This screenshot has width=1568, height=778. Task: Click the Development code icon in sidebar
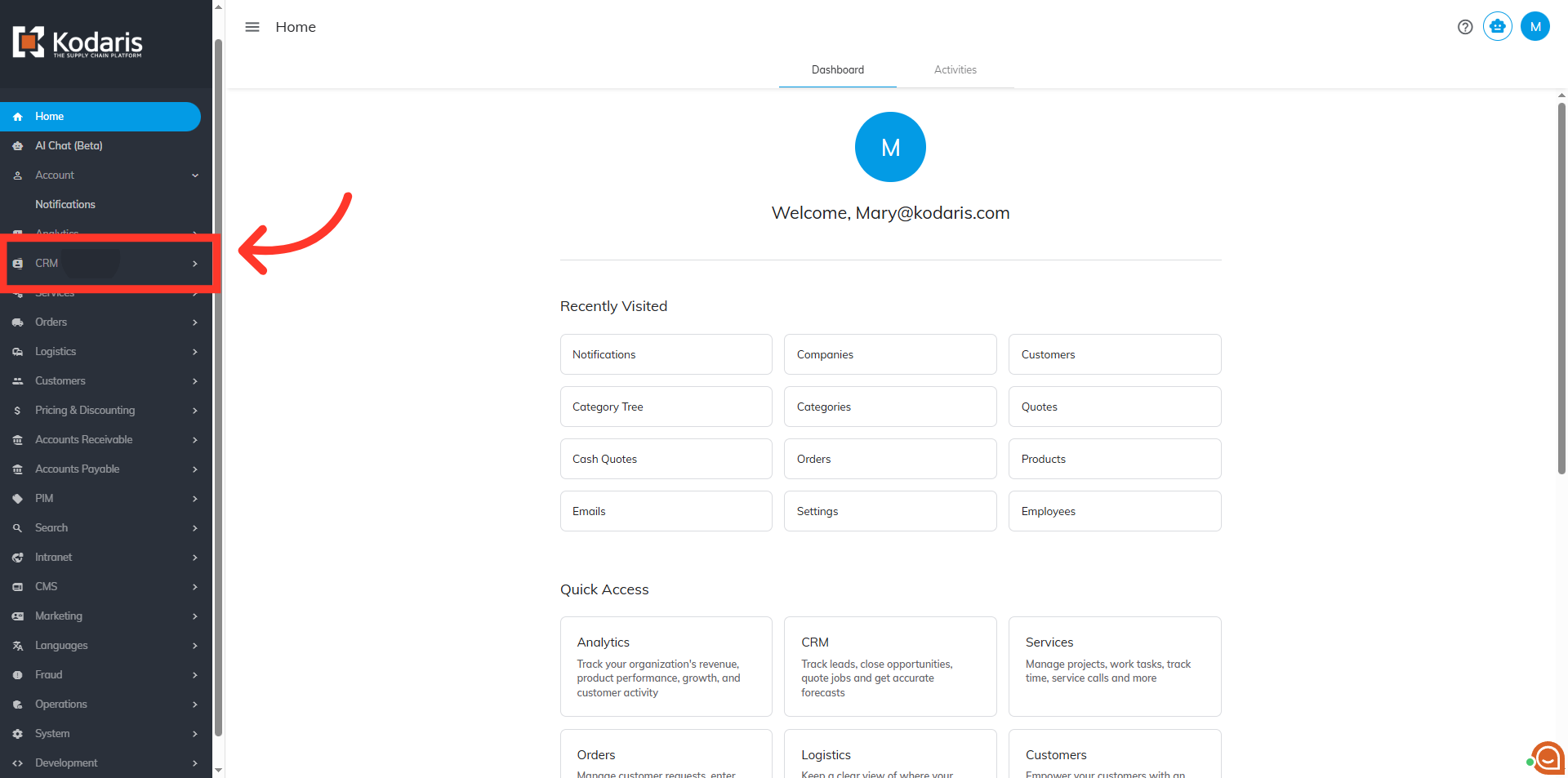[18, 763]
